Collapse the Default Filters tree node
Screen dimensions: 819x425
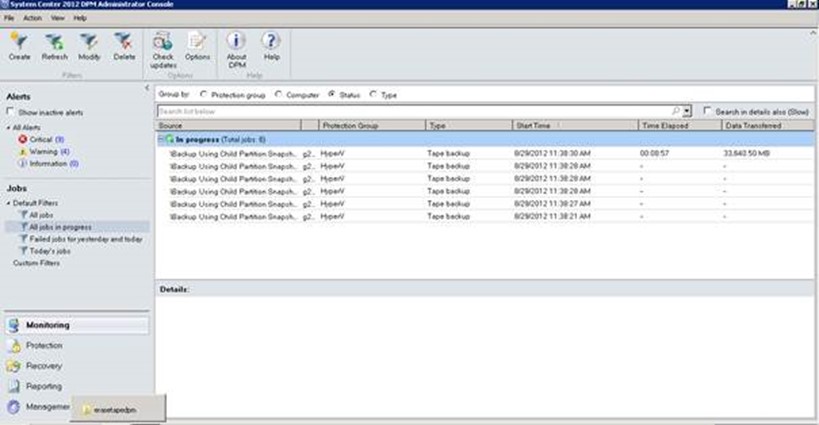(9, 203)
